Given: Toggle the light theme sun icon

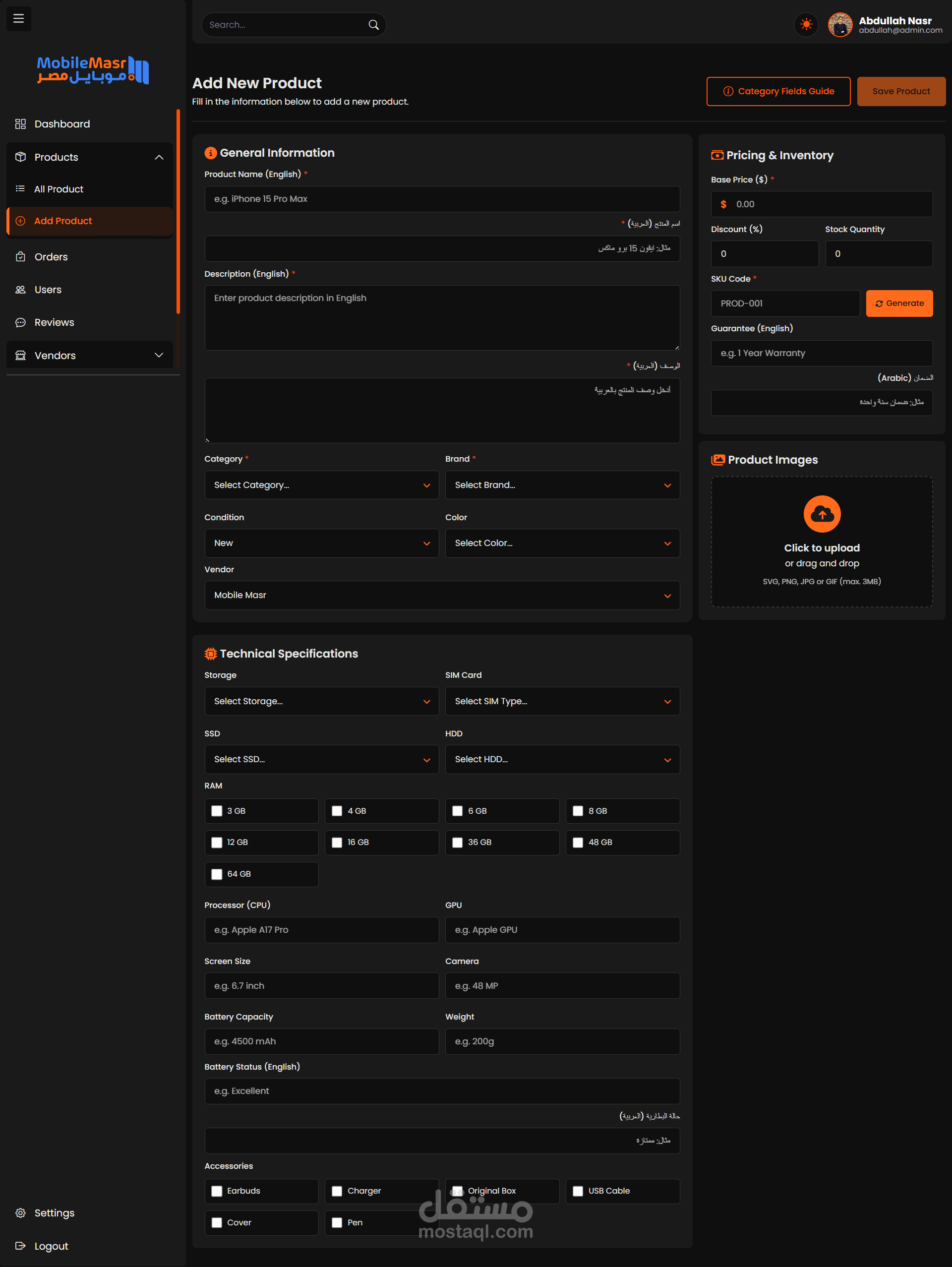Looking at the screenshot, I should (806, 25).
